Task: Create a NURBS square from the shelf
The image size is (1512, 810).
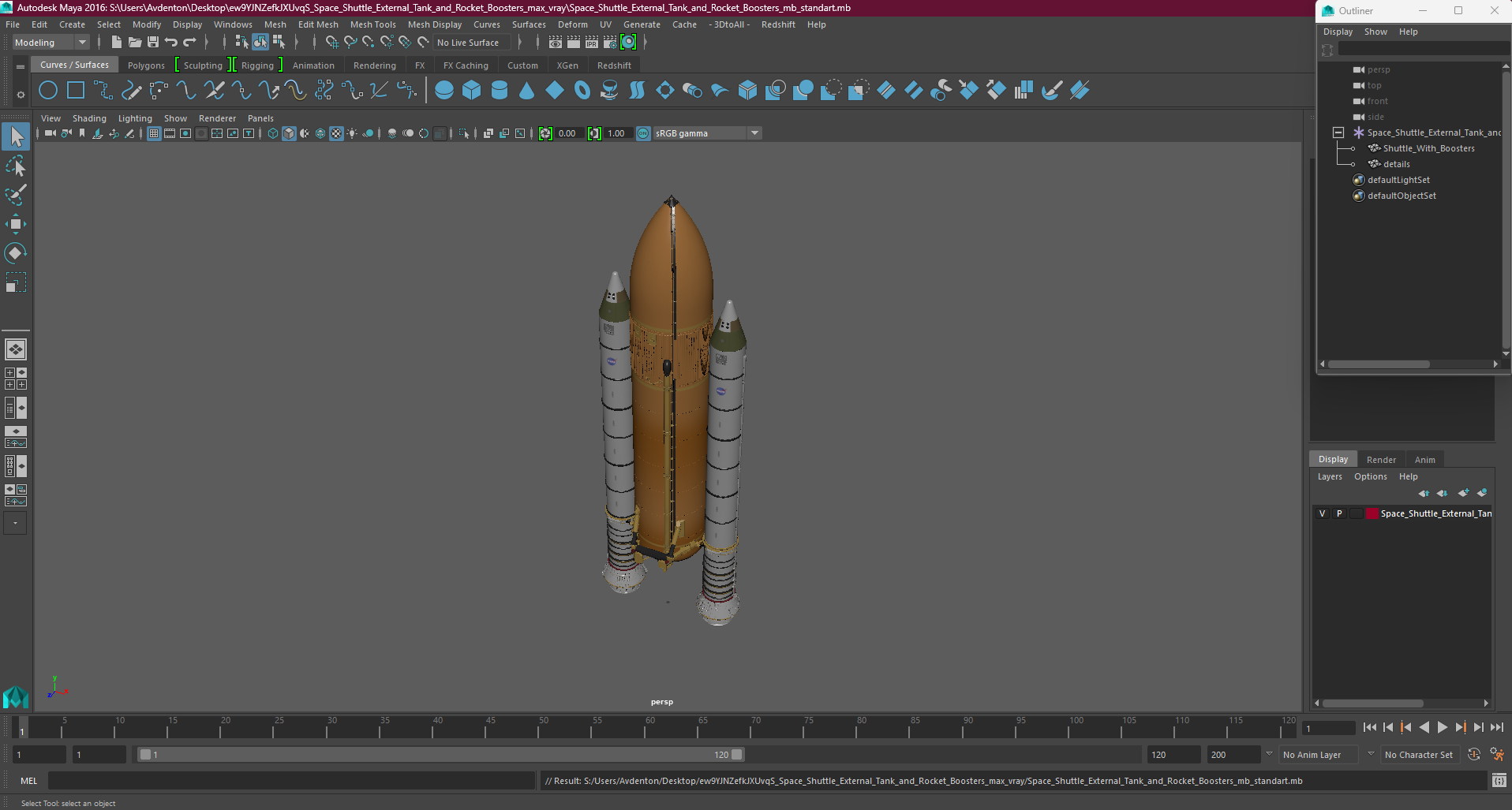Action: click(76, 91)
